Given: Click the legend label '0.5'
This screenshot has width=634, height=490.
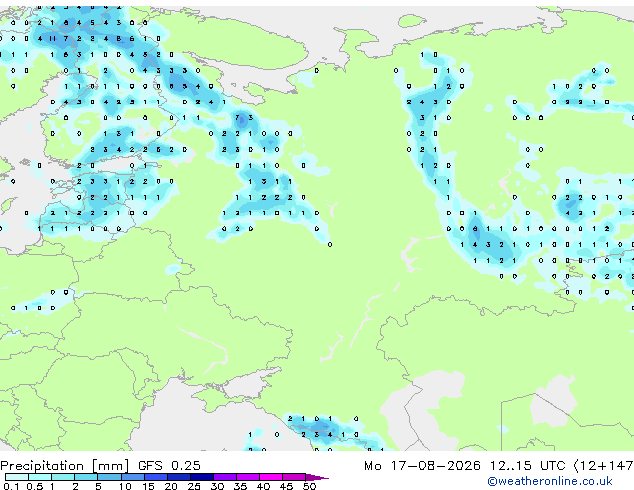Looking at the screenshot, I should tap(35, 486).
